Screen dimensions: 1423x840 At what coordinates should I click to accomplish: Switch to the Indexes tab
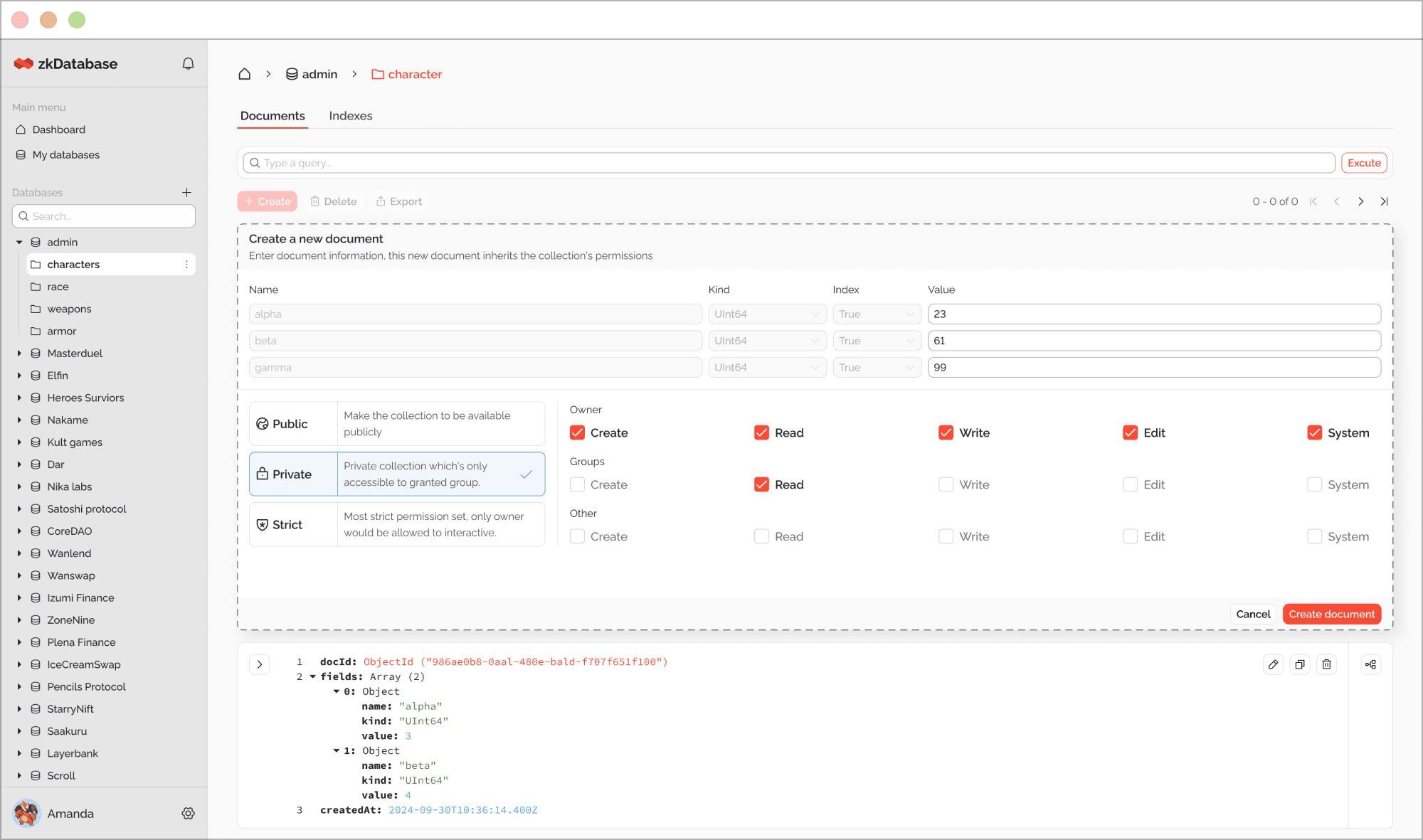(350, 116)
